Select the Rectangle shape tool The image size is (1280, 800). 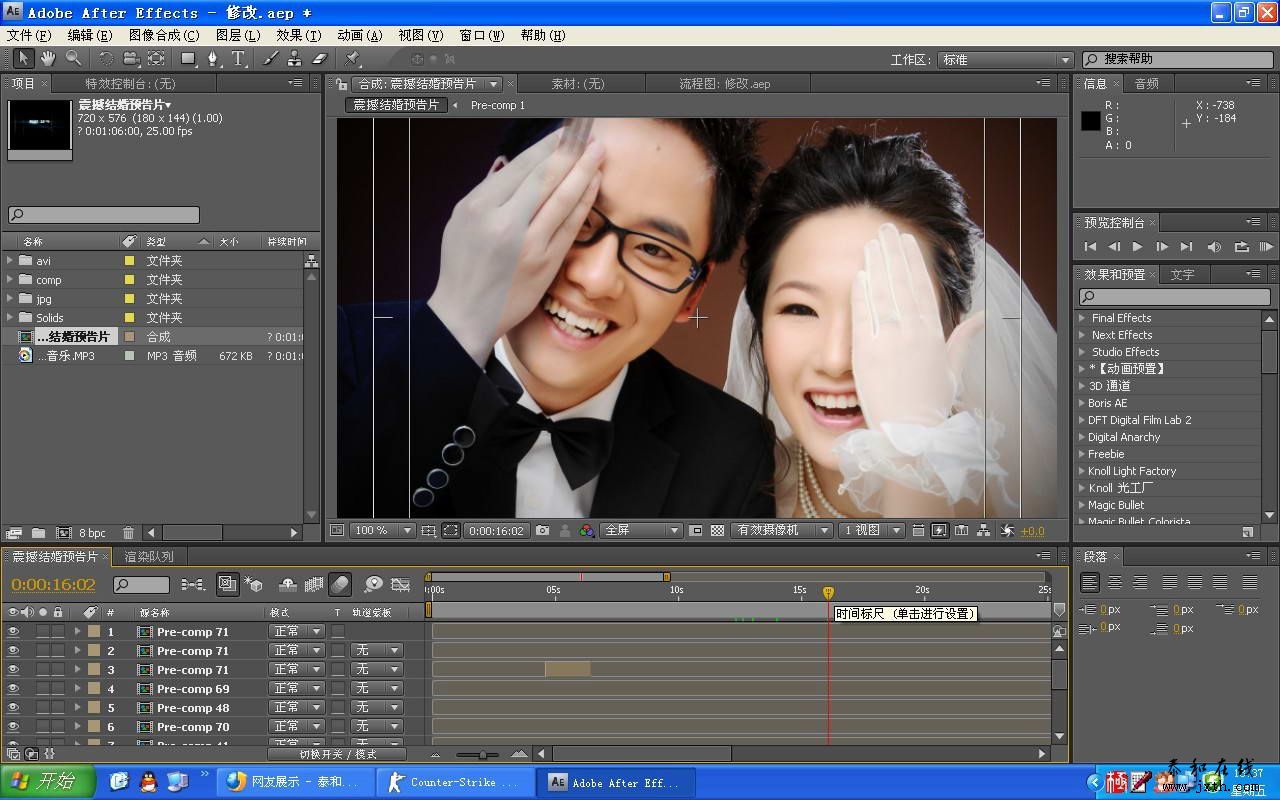pos(188,59)
